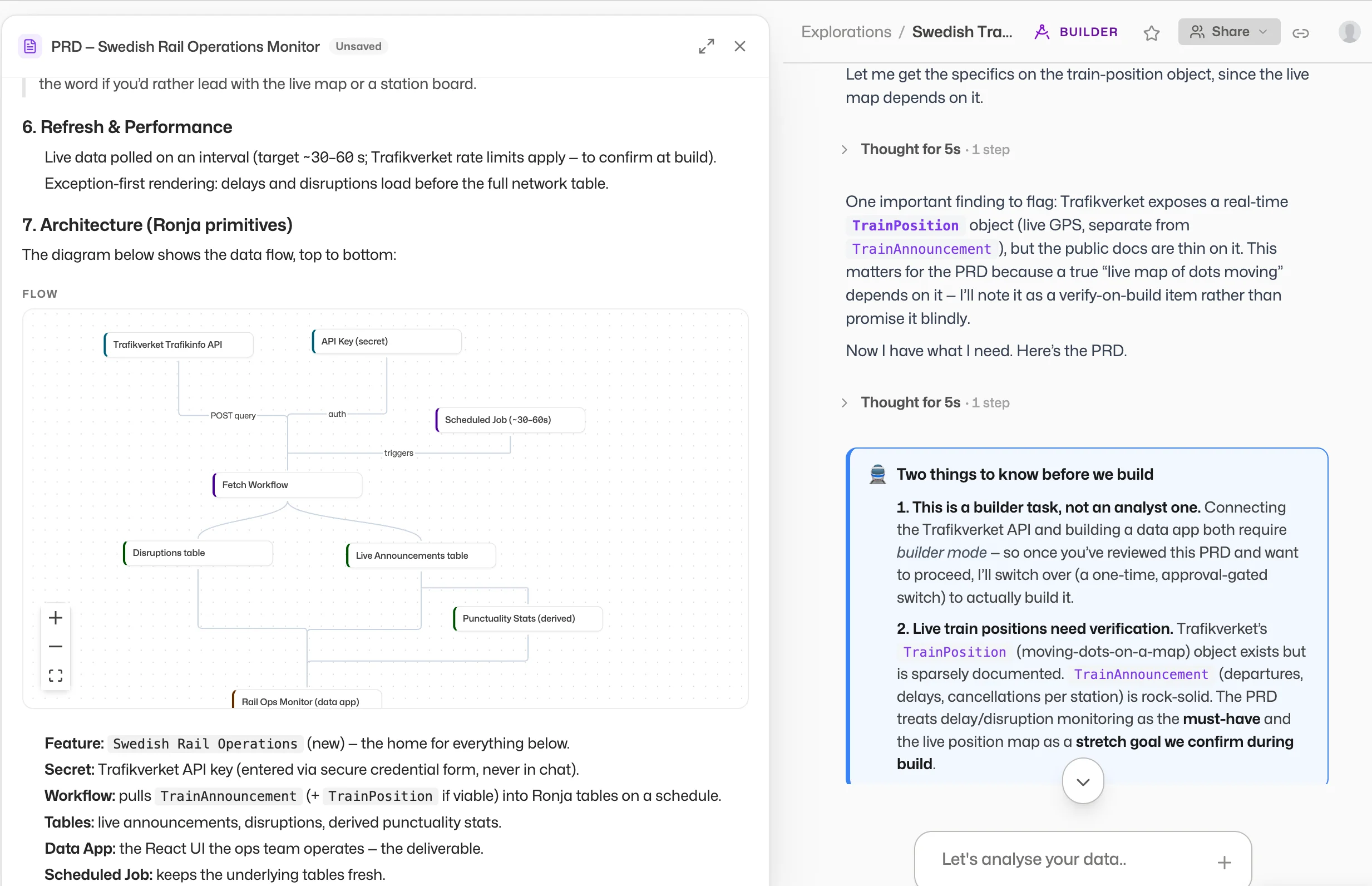Open the Share dropdown
The height and width of the screenshot is (886, 1372).
(x=1229, y=32)
